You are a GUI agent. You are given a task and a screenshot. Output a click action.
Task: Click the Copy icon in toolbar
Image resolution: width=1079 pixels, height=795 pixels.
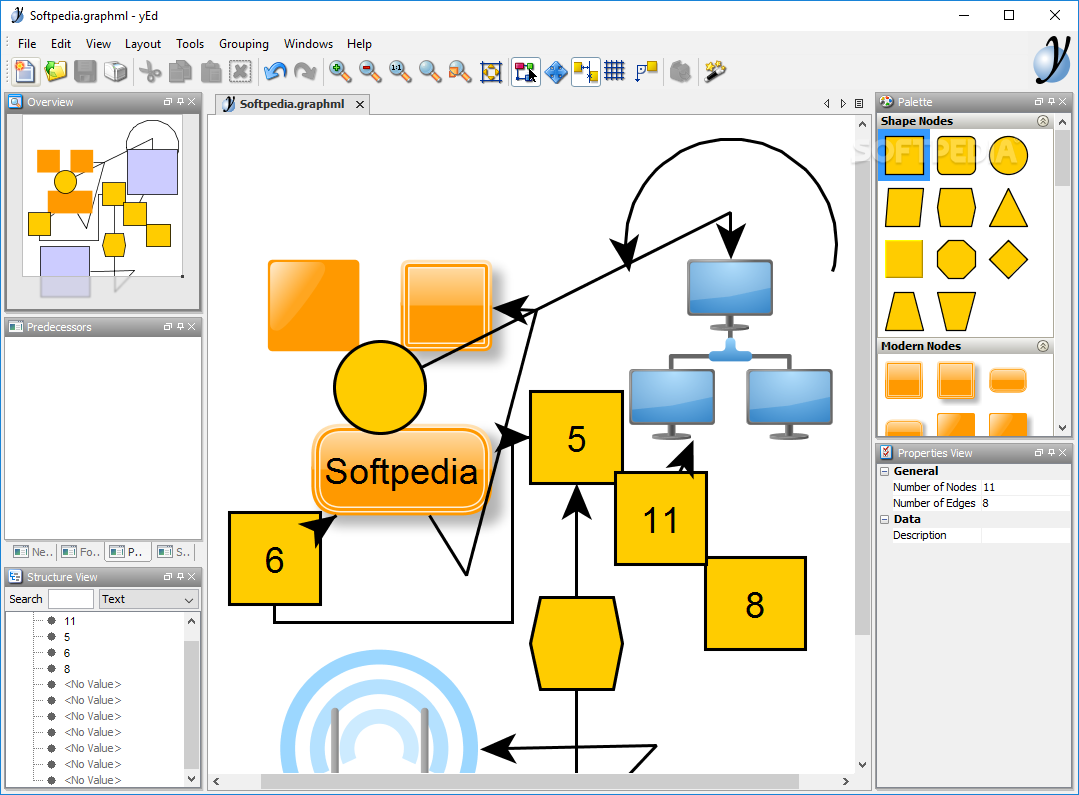(180, 72)
